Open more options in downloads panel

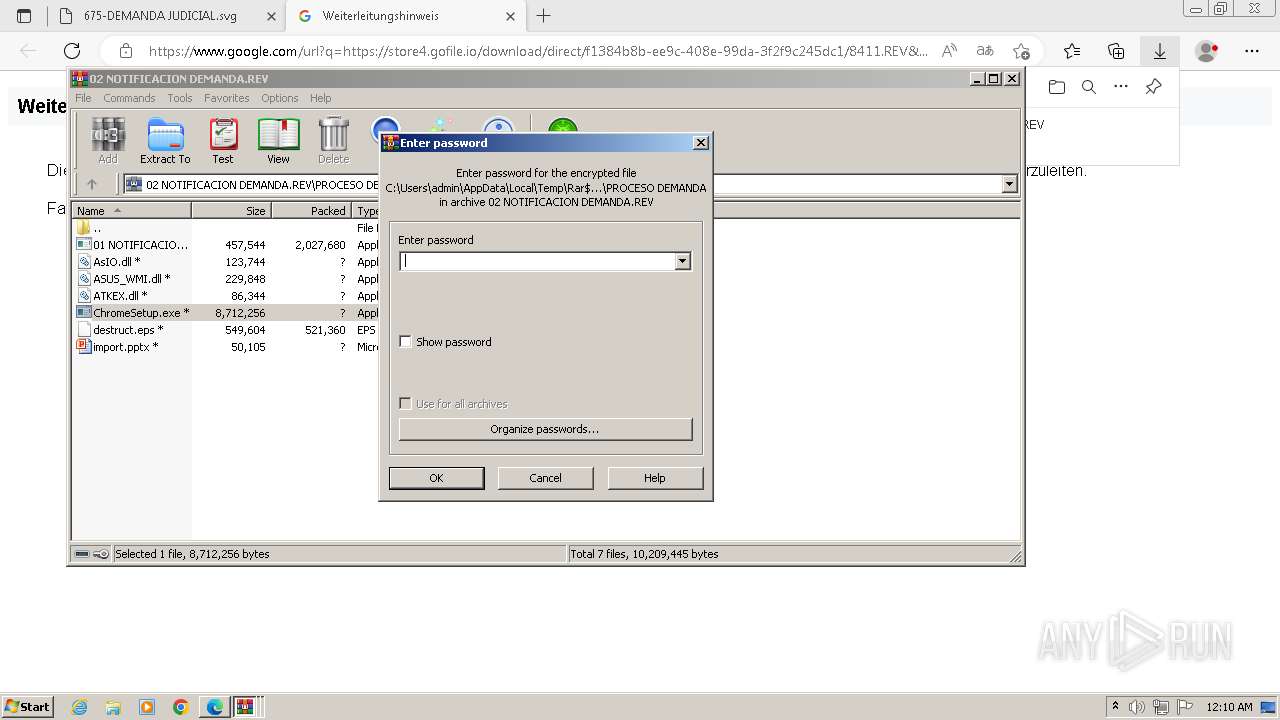pyautogui.click(x=1121, y=87)
